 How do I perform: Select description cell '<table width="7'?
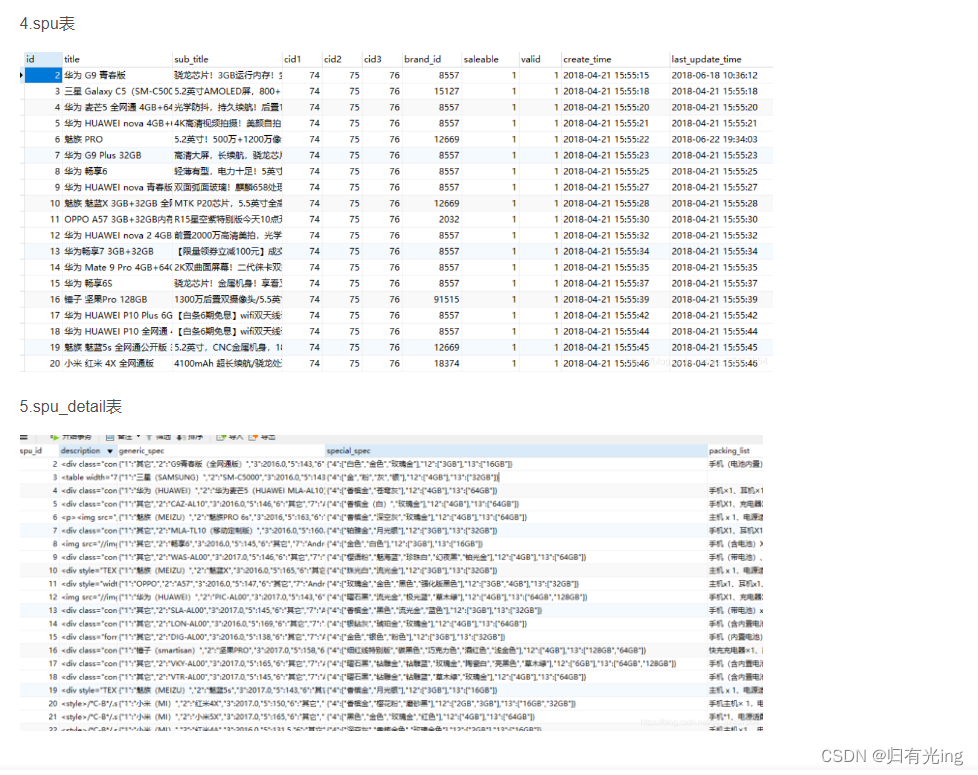(89, 478)
